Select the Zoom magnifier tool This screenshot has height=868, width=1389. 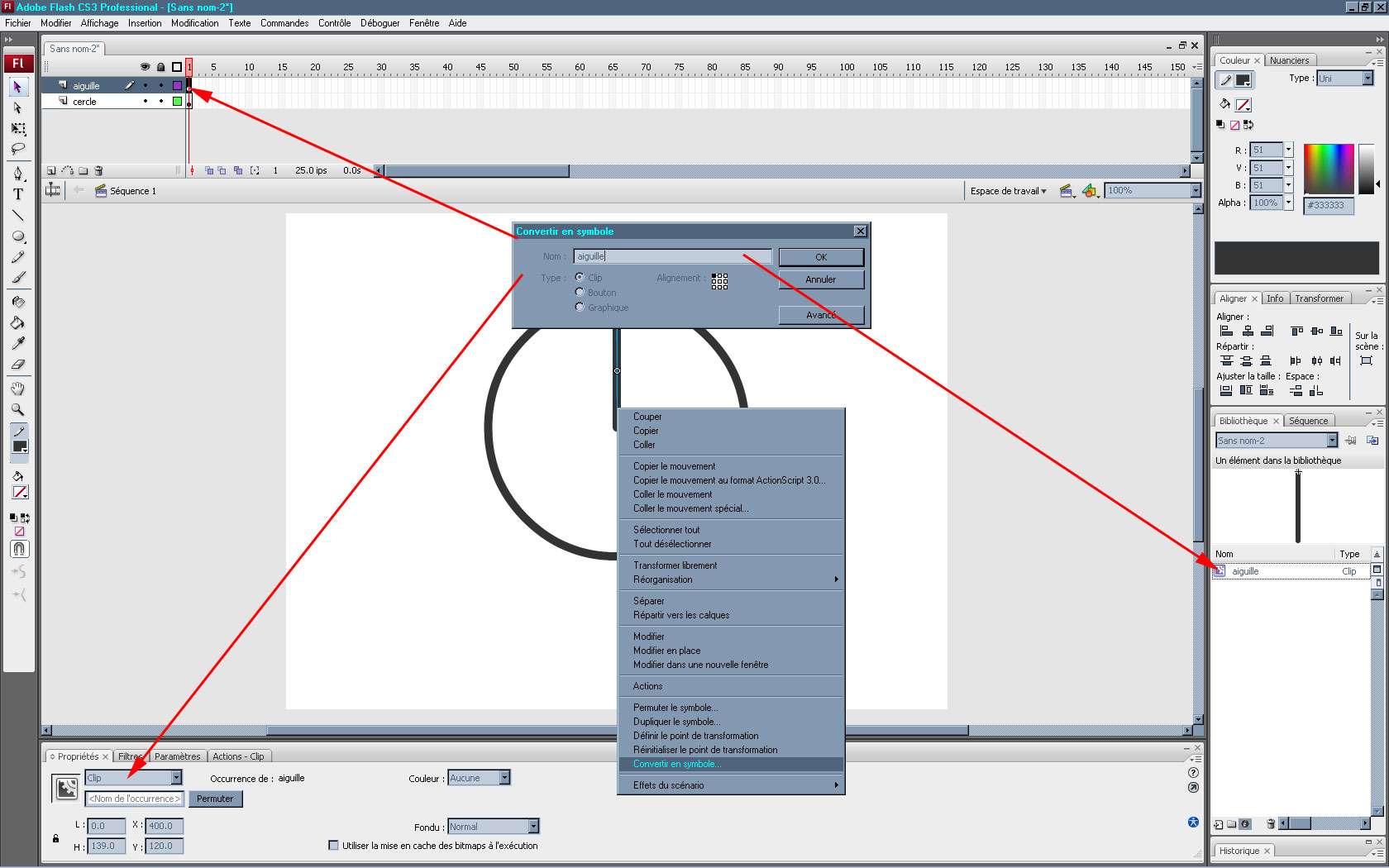tap(18, 409)
